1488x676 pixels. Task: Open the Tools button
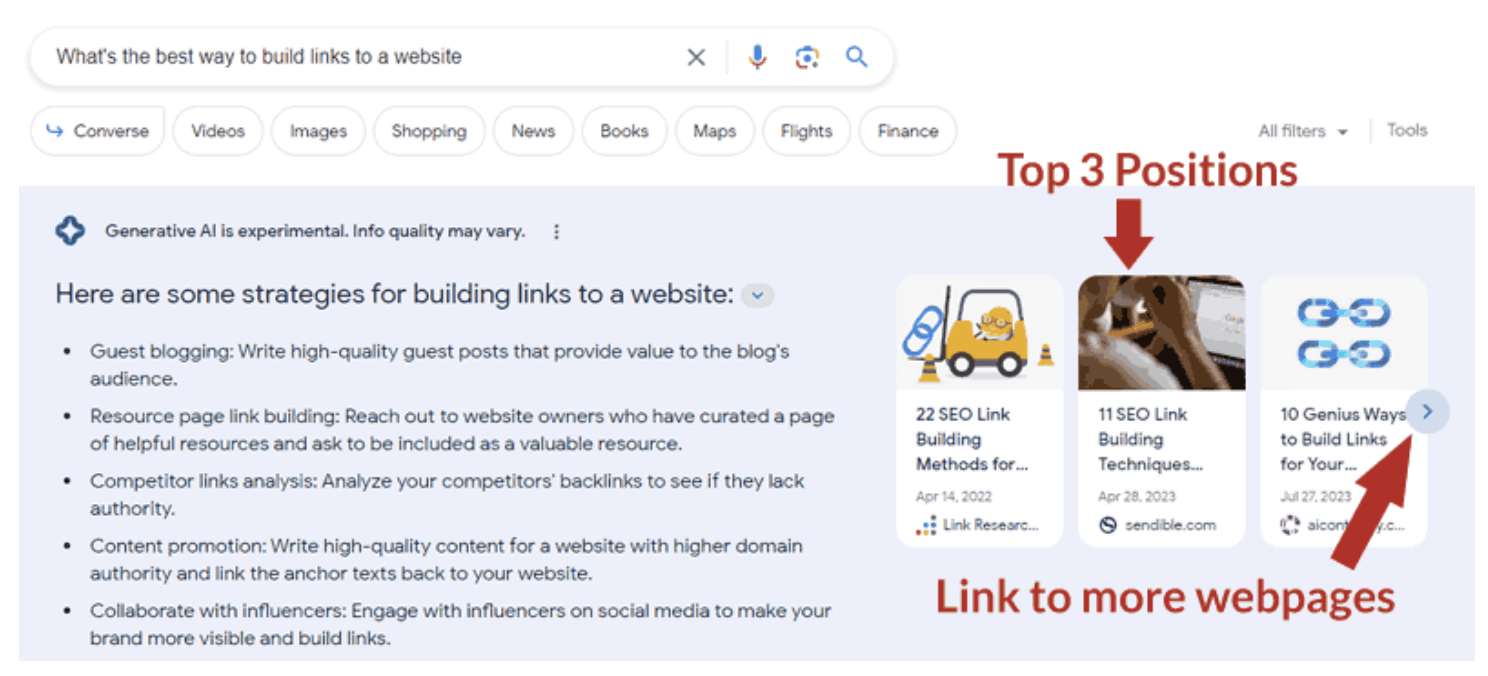(x=1406, y=130)
